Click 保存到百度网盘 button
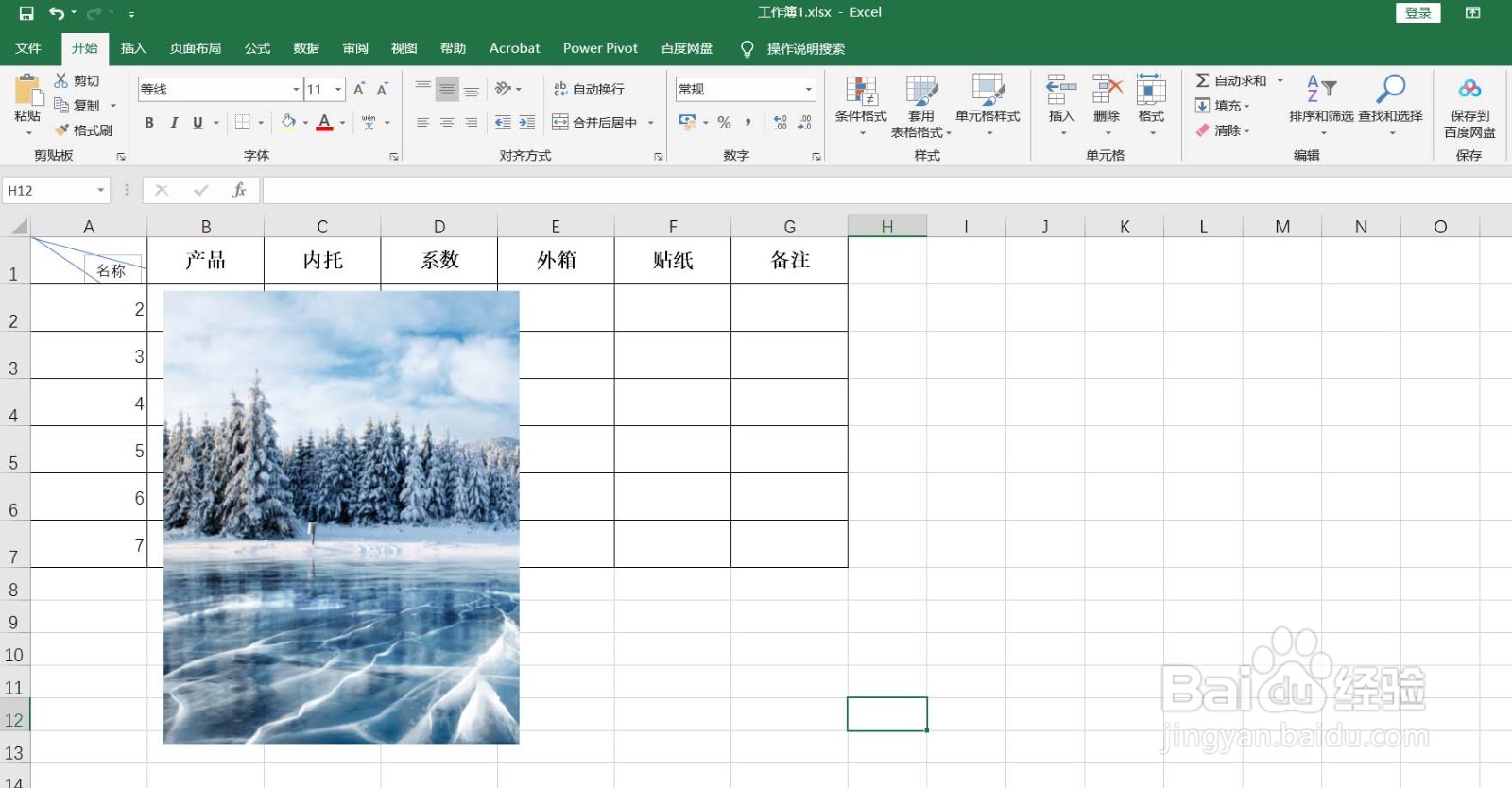Viewport: 1512px width, 788px height. [1469, 108]
